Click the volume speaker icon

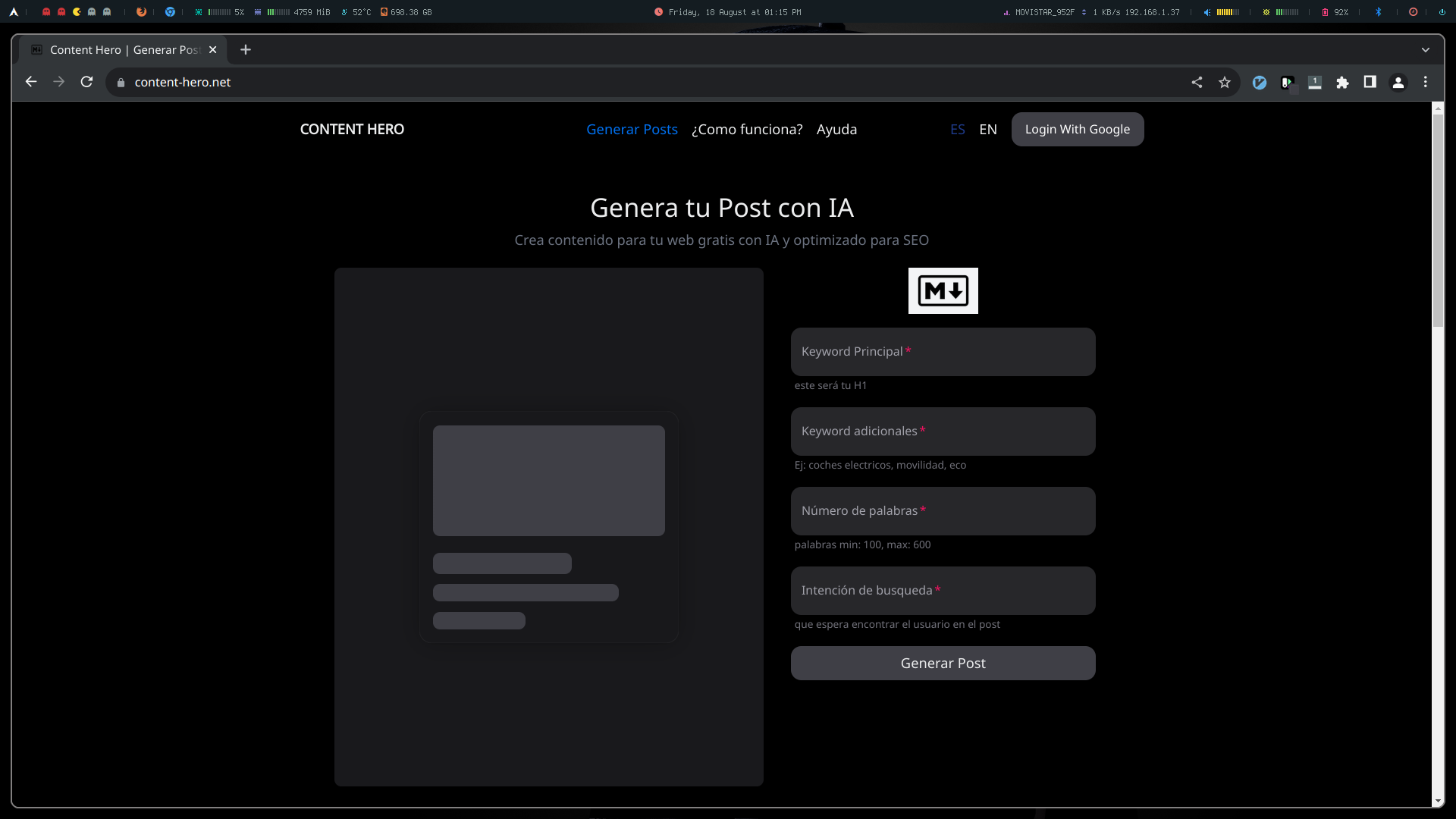coord(1207,12)
